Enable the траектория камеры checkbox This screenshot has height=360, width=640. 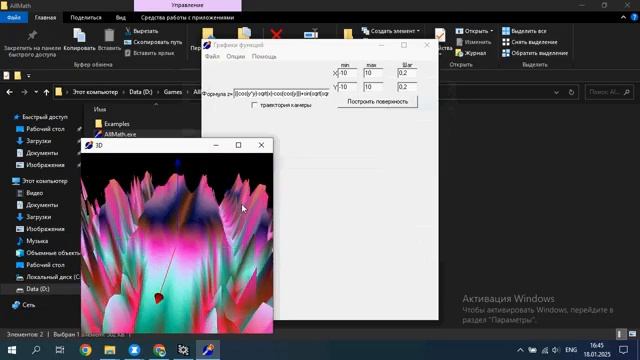(255, 105)
